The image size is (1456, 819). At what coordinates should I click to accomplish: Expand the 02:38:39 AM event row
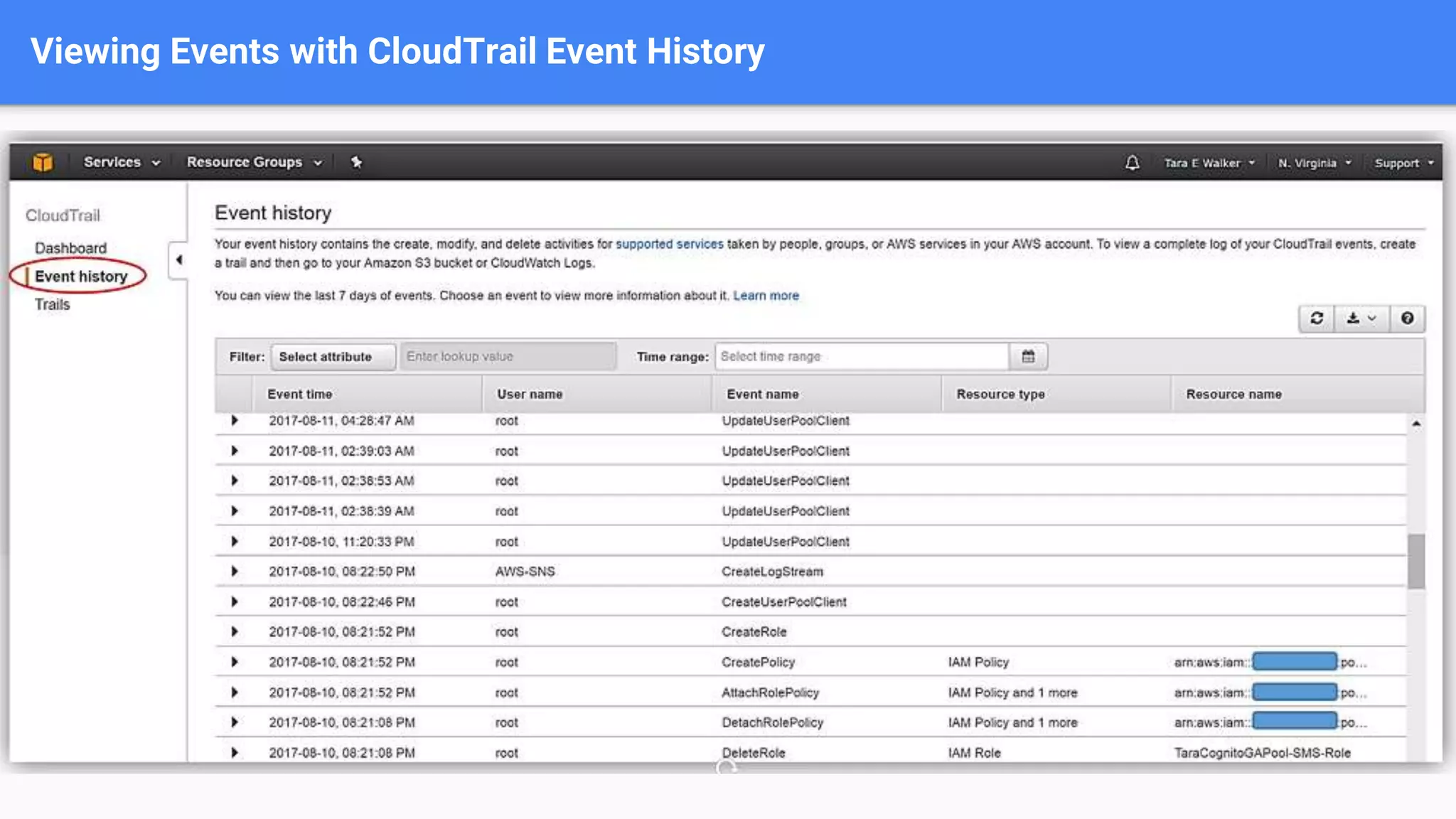coord(234,511)
